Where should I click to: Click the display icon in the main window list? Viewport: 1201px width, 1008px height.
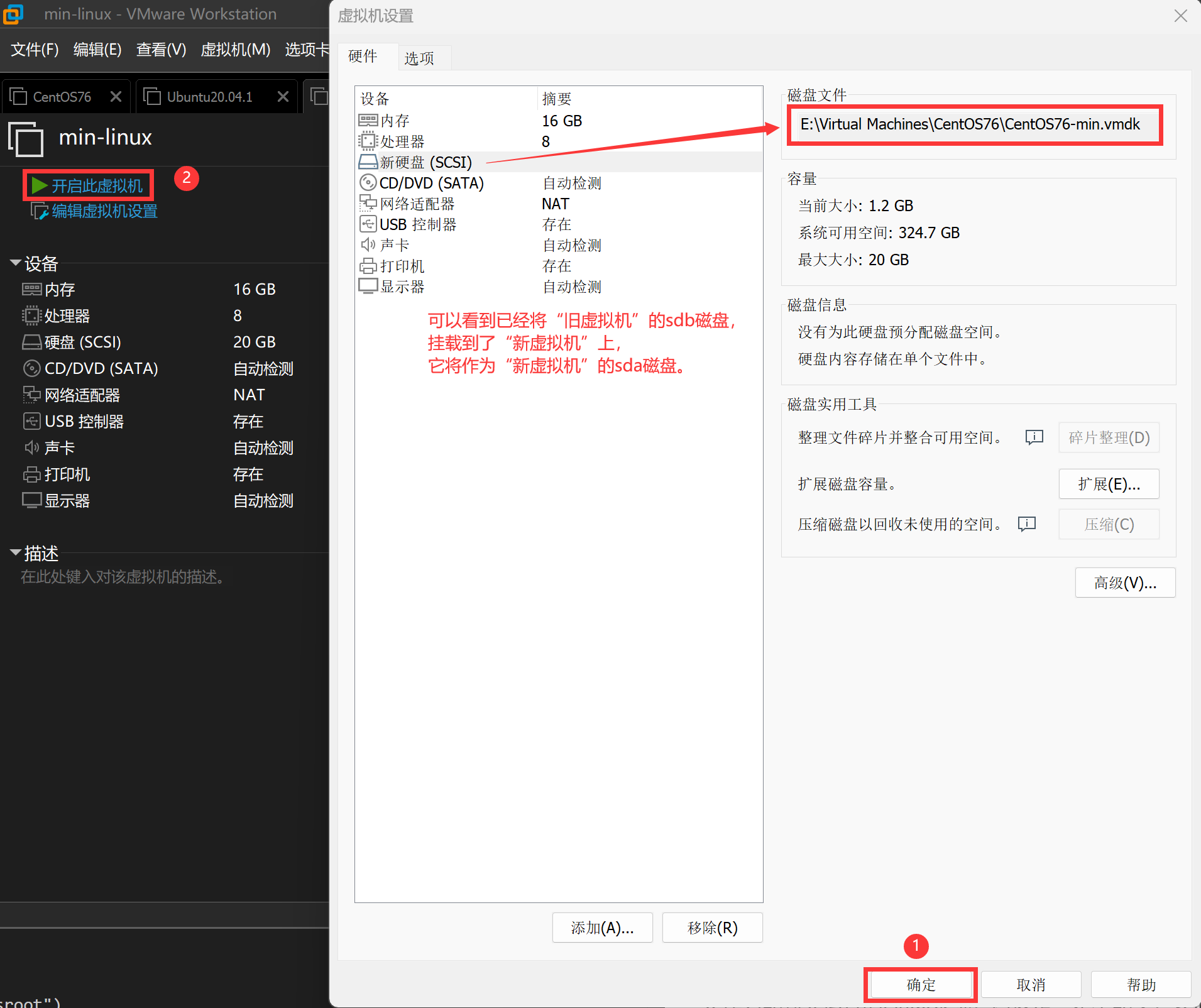click(31, 500)
